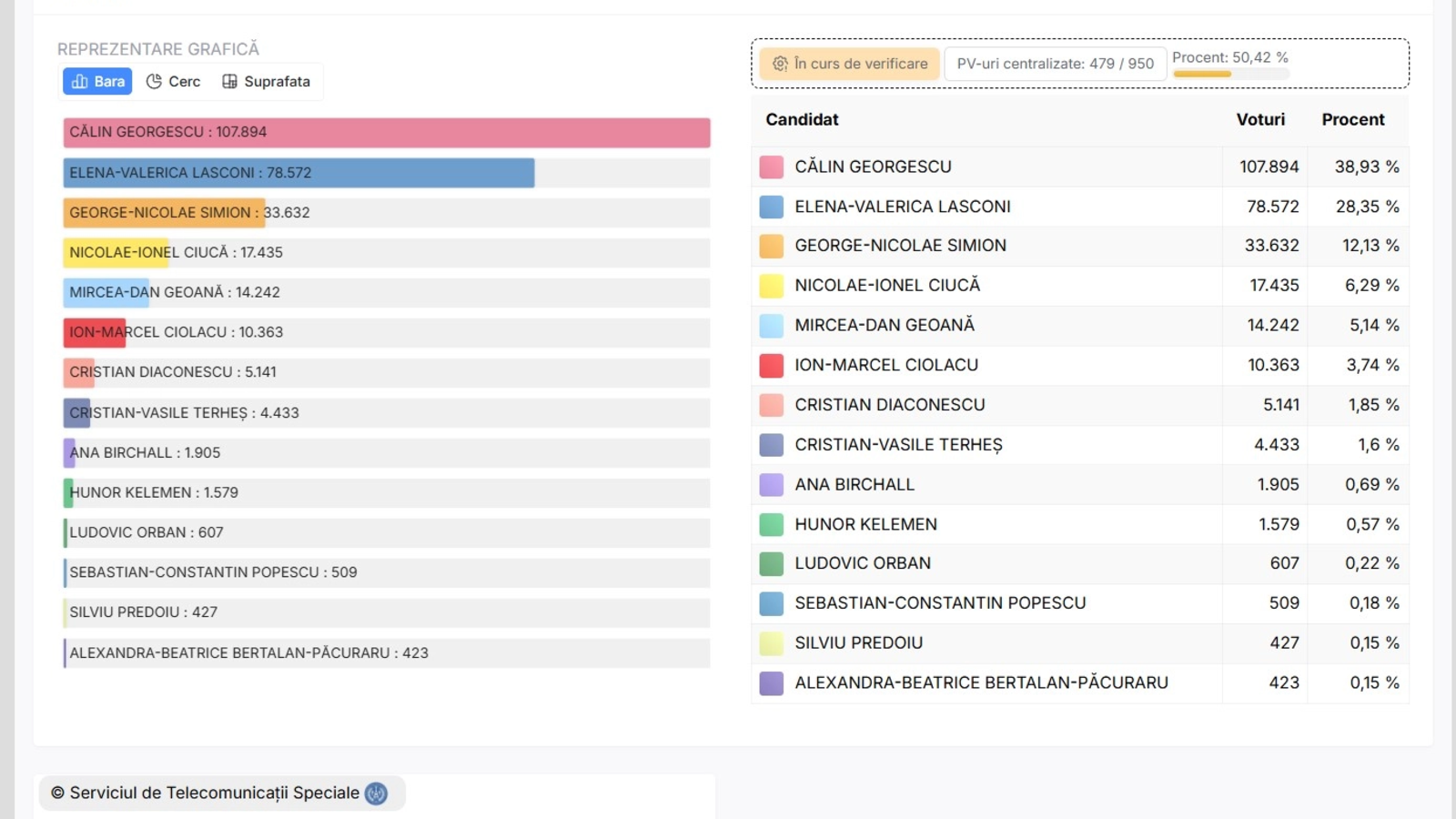Click the În curs de verificare badge
Image resolution: width=1456 pixels, height=819 pixels.
[x=850, y=64]
